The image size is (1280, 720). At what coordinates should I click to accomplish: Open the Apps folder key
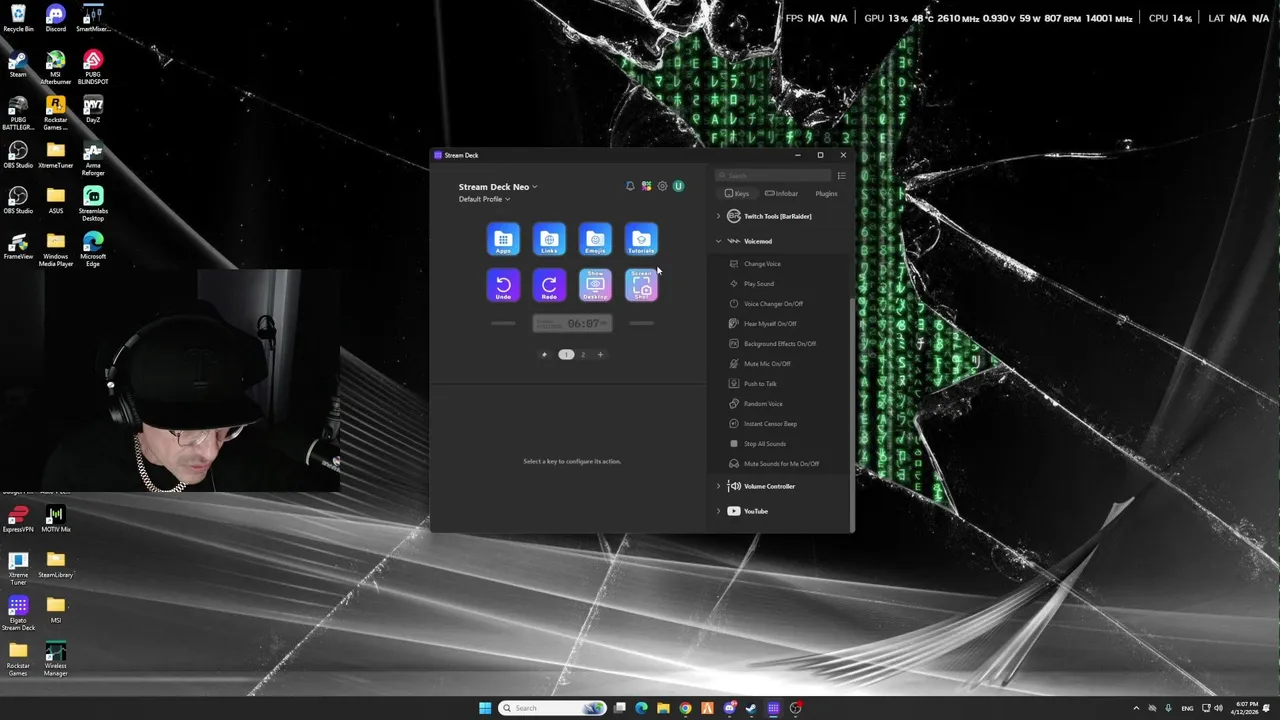(x=503, y=239)
